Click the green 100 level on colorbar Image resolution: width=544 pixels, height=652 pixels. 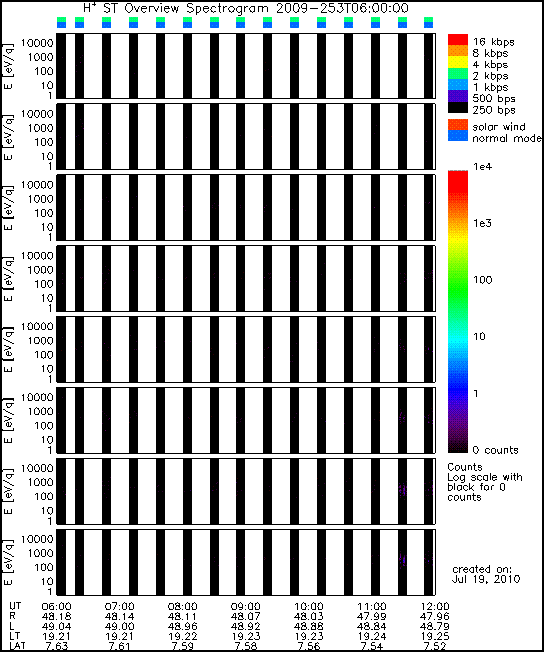tap(457, 280)
